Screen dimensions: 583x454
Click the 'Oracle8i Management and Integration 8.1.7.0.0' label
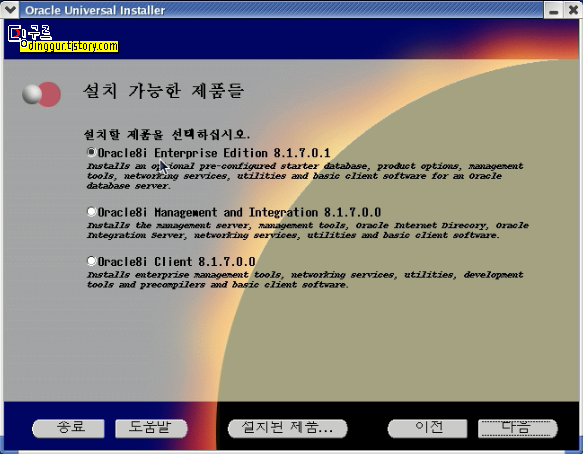[x=239, y=212]
